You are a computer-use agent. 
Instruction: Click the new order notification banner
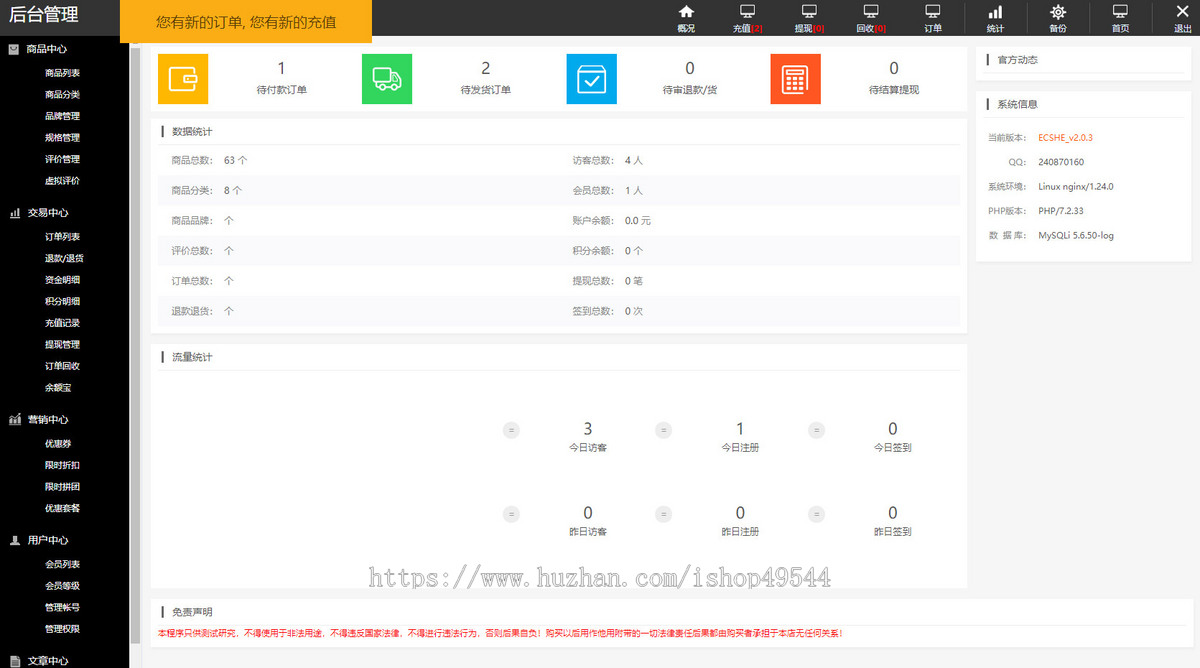246,22
